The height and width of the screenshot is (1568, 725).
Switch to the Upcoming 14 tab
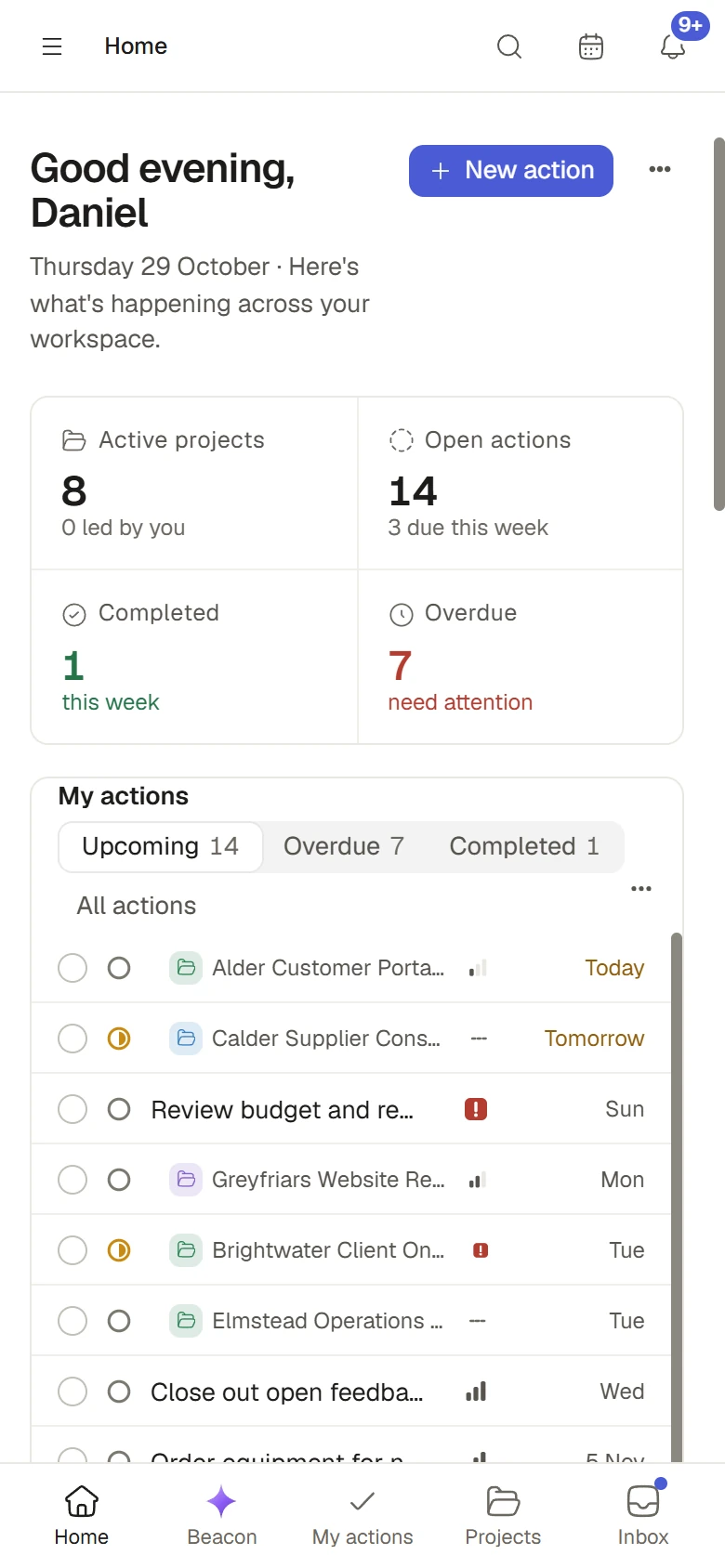[160, 846]
